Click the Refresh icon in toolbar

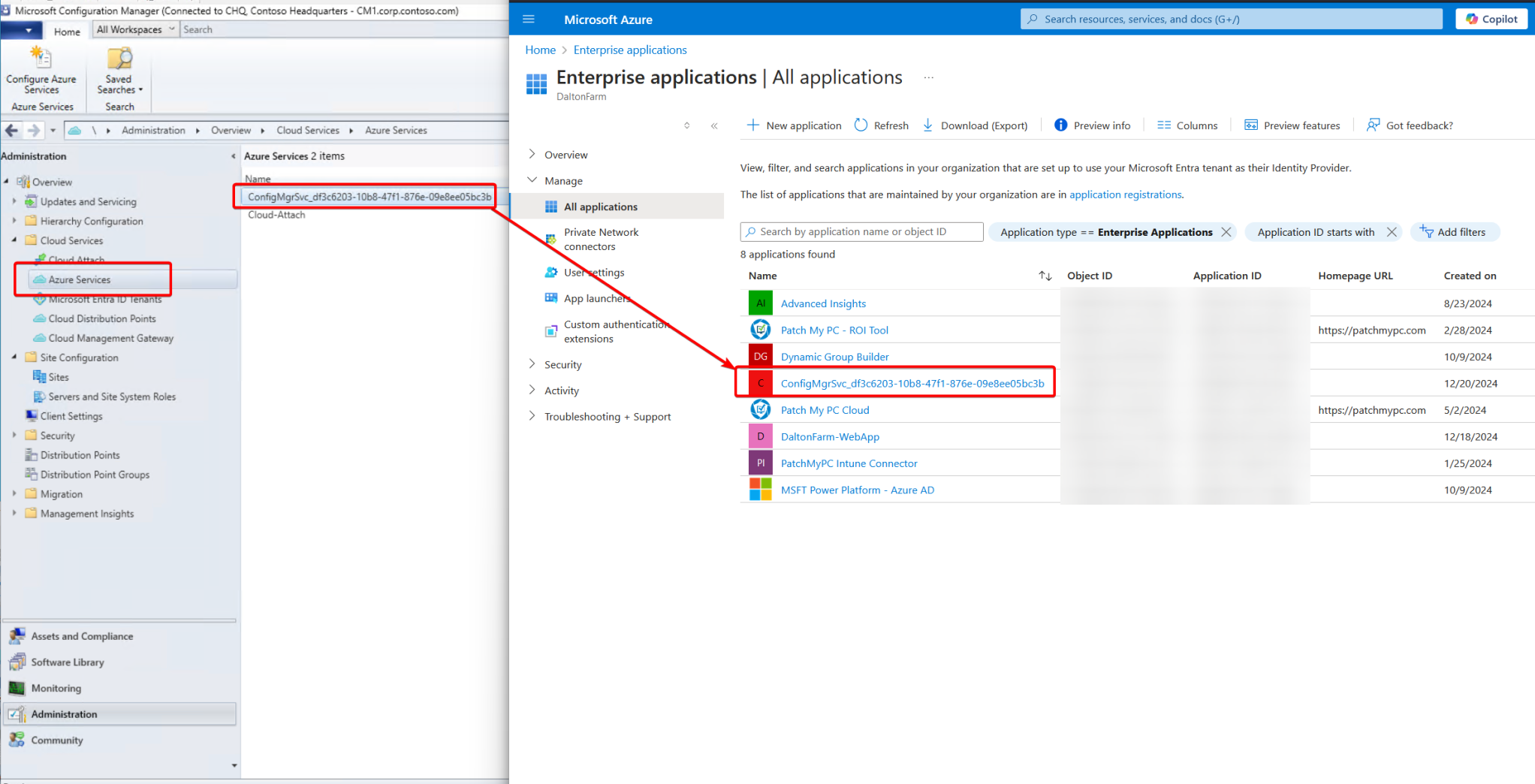tap(861, 125)
